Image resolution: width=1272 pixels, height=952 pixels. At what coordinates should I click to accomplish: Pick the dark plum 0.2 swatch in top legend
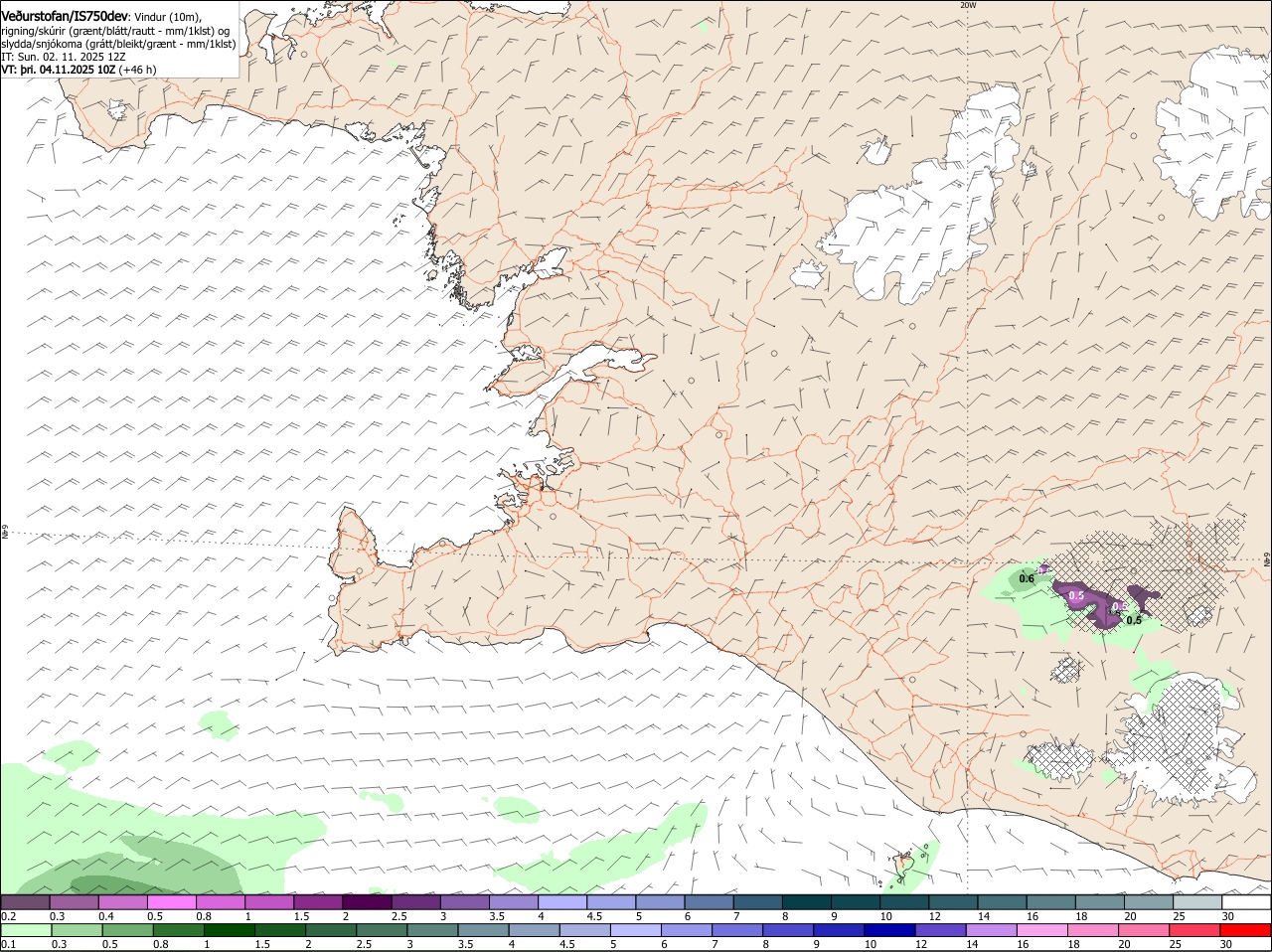click(x=25, y=902)
